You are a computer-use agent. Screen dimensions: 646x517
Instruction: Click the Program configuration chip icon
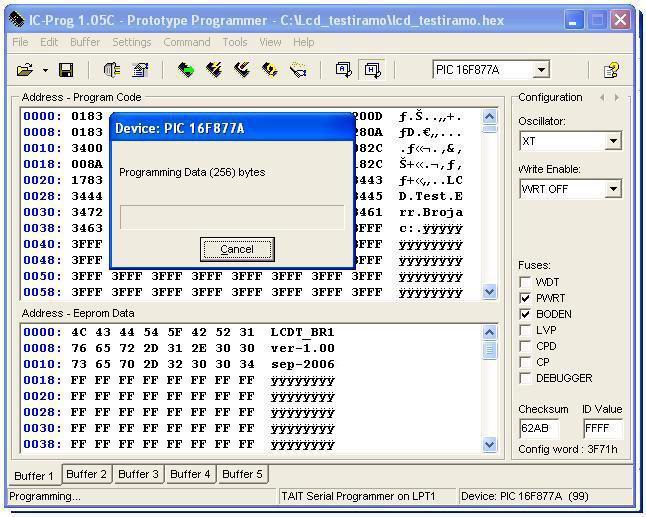tap(242, 70)
